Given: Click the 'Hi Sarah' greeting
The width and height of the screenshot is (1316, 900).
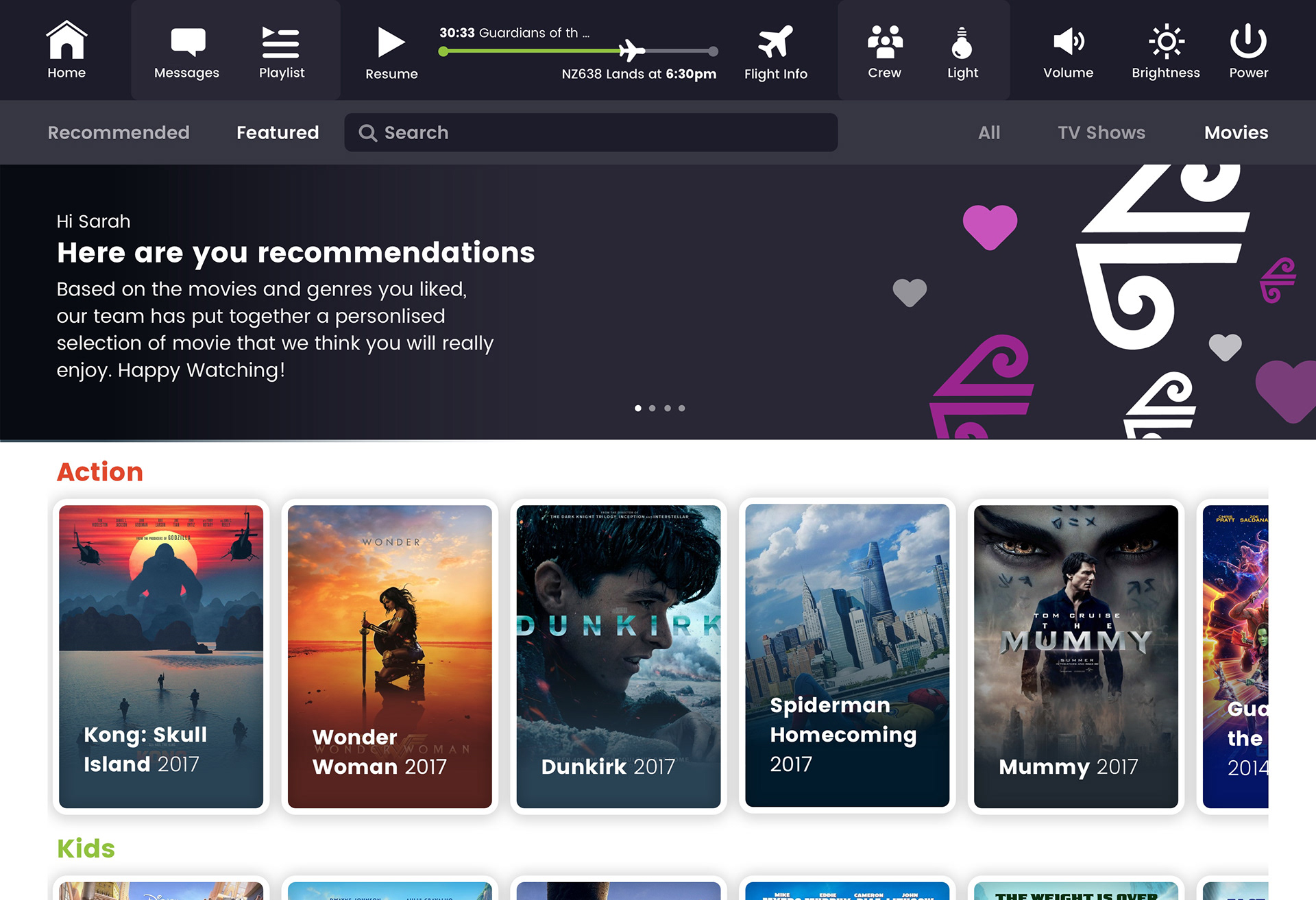Looking at the screenshot, I should 93,221.
